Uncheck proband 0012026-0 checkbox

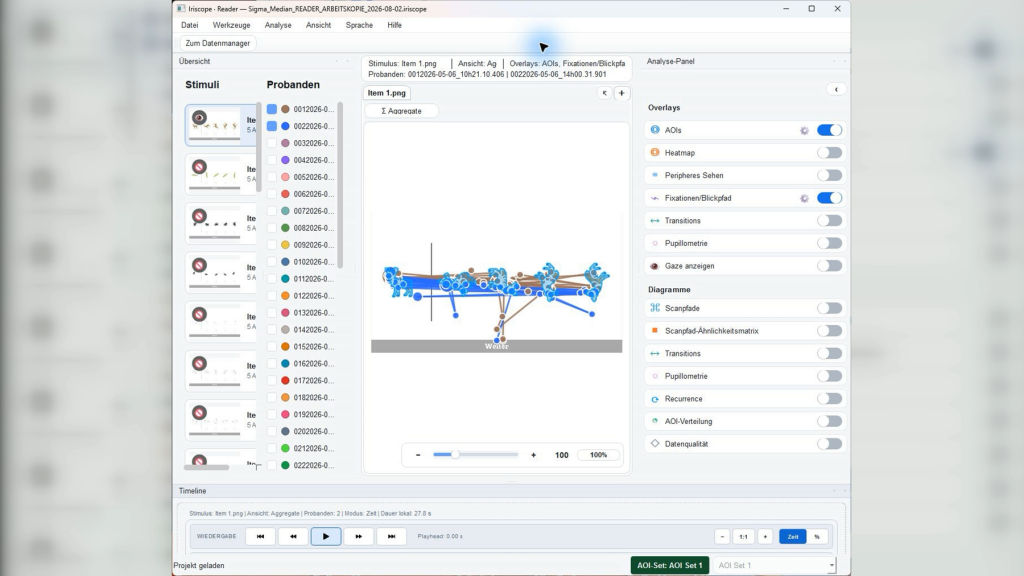pos(272,109)
